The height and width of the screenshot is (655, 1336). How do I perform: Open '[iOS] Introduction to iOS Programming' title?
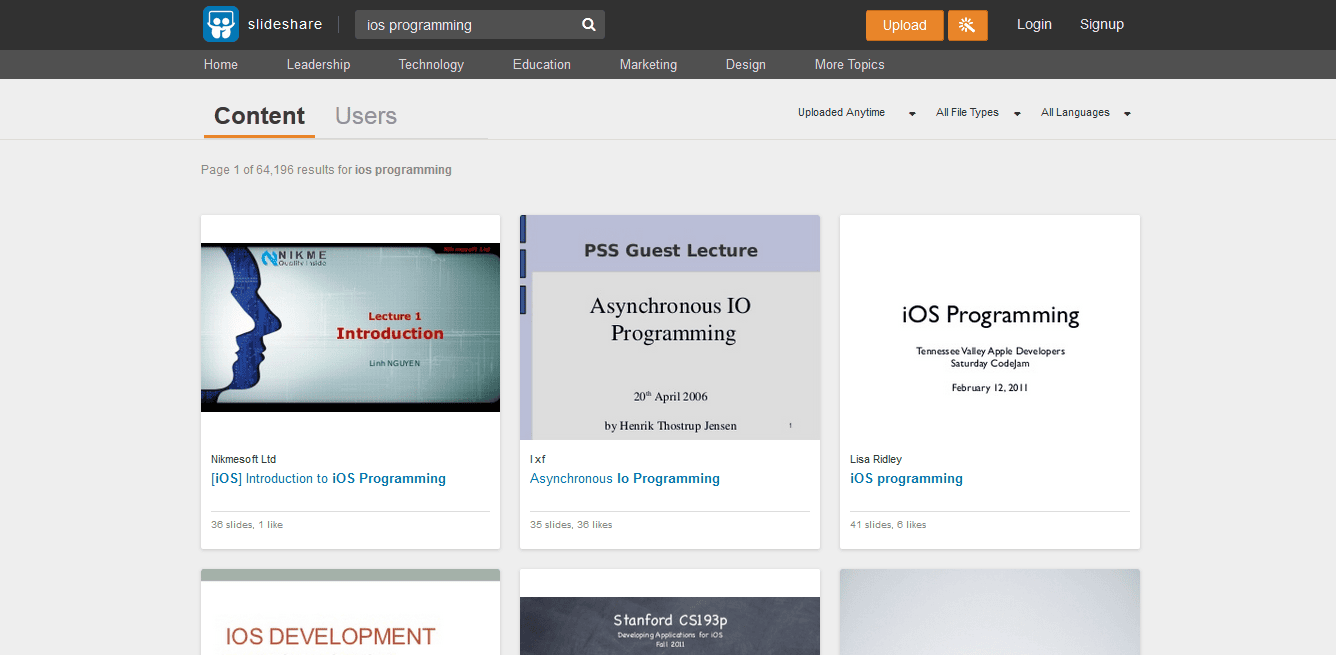pos(328,479)
